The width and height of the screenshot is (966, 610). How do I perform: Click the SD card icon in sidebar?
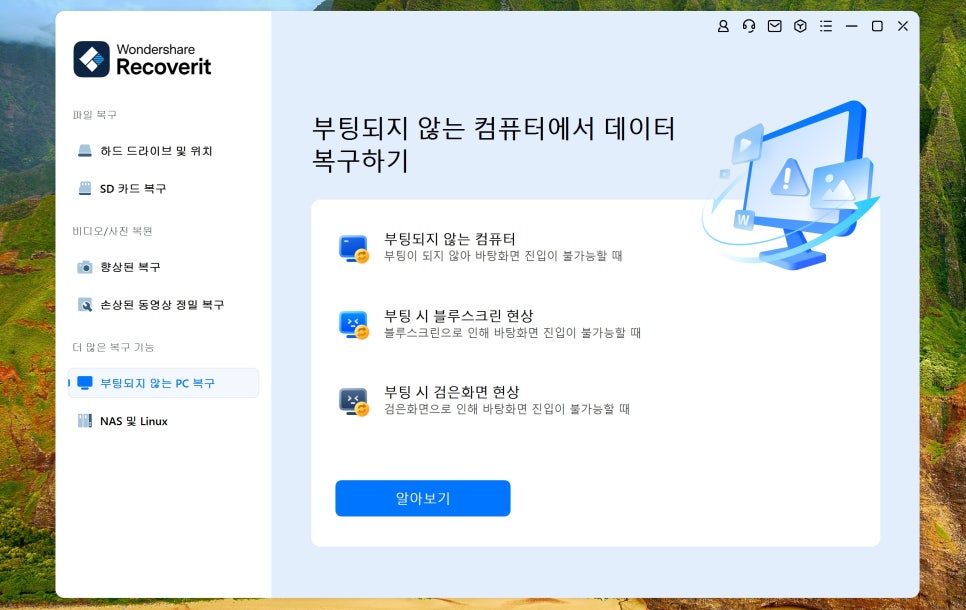(85, 189)
